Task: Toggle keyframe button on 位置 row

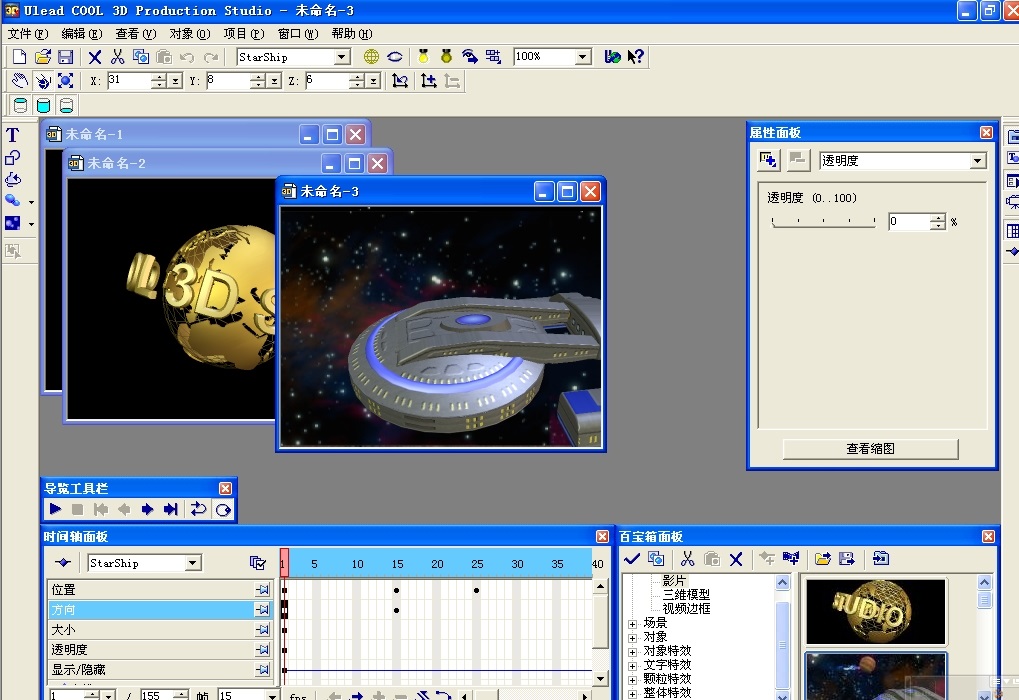Action: 262,590
